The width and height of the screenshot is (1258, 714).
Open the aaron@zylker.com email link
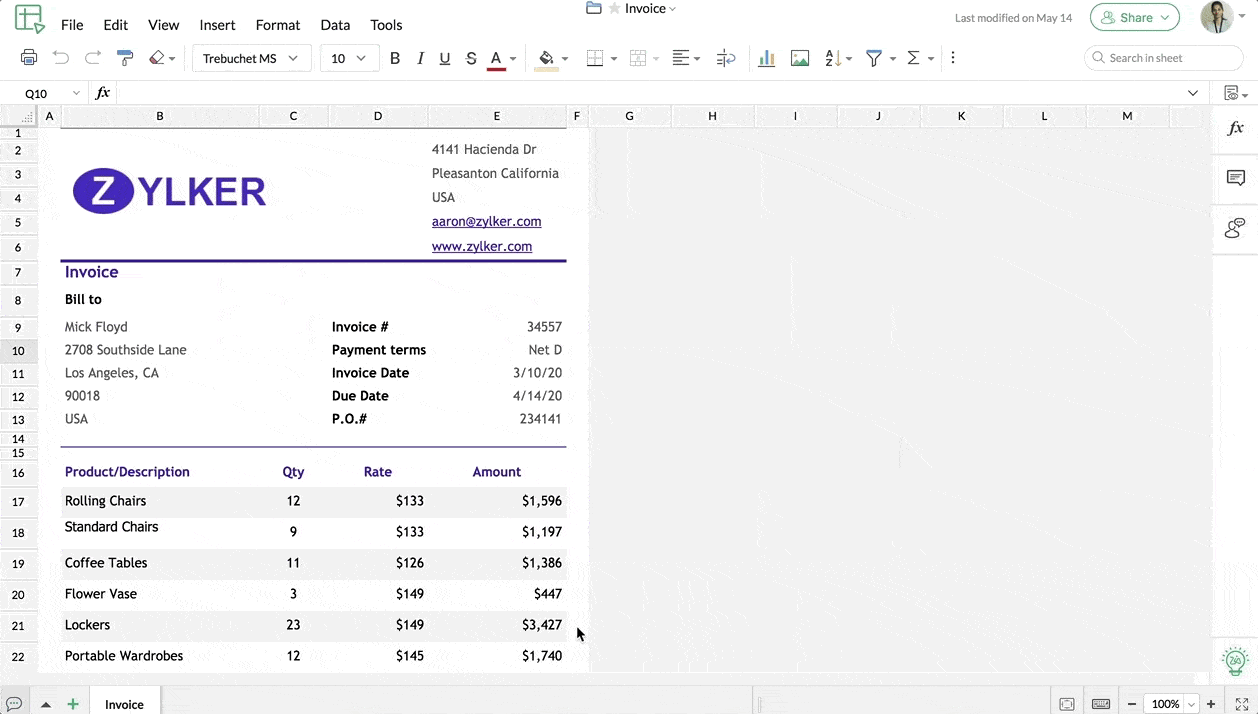[486, 222]
